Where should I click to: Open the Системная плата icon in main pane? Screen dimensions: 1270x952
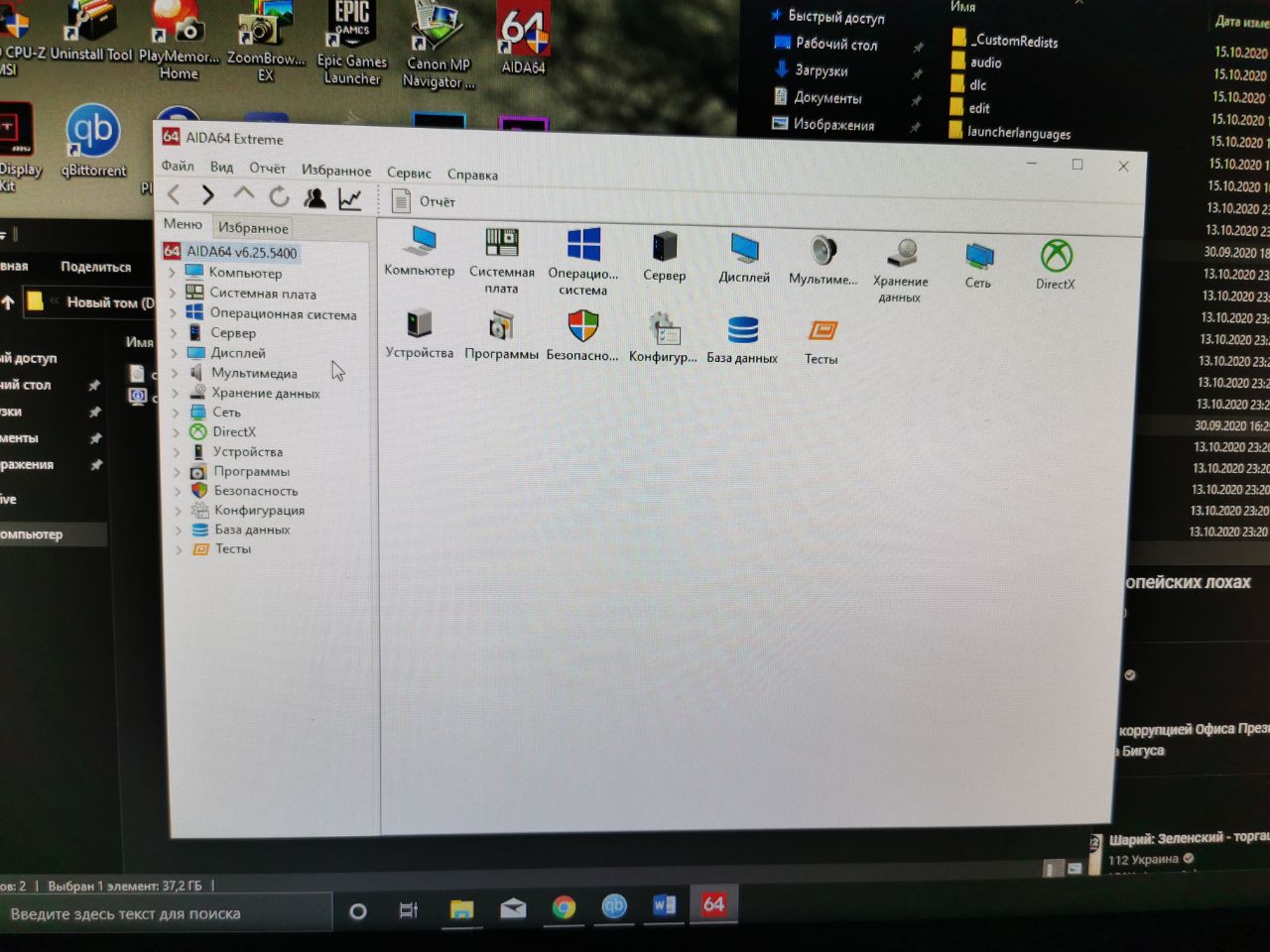coord(502,242)
